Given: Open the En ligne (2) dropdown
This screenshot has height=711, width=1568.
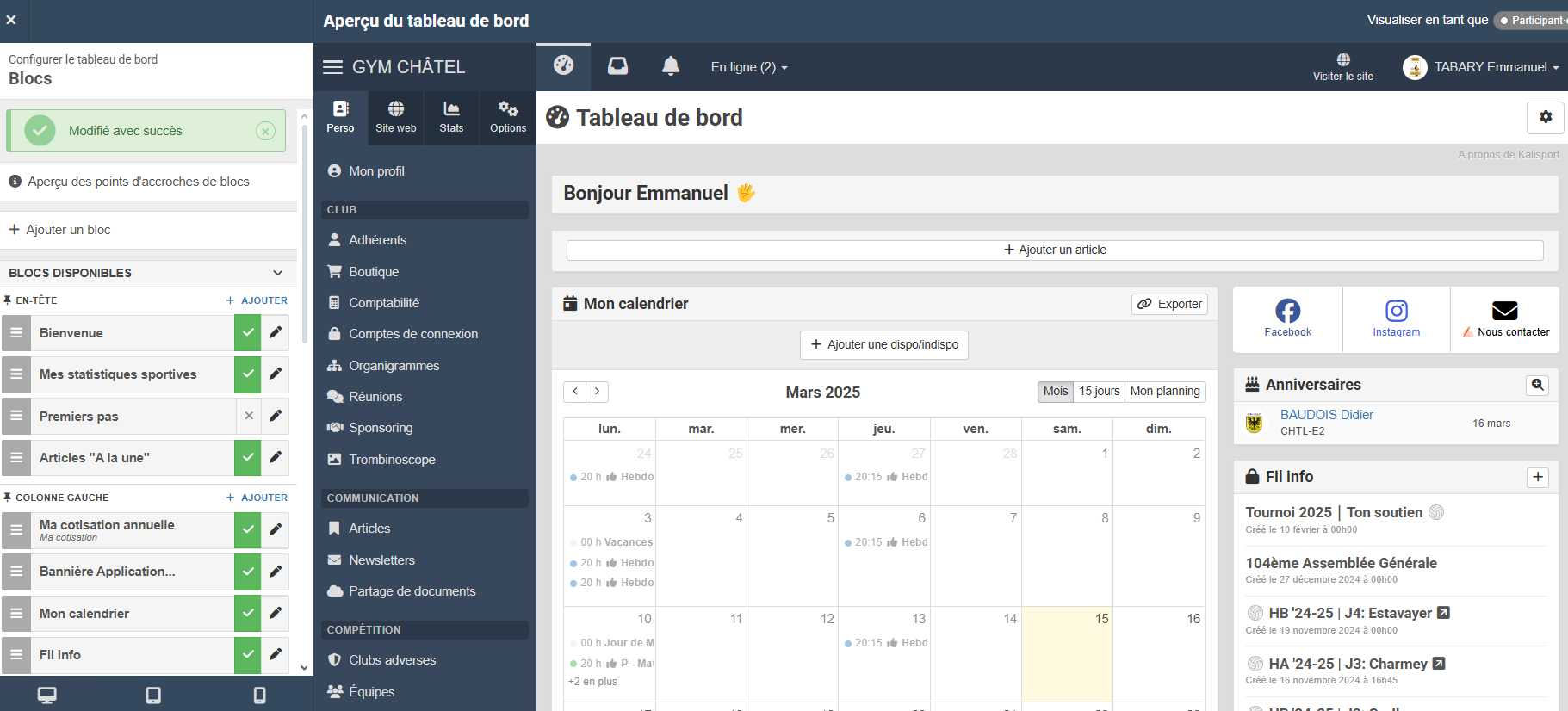Looking at the screenshot, I should (748, 67).
